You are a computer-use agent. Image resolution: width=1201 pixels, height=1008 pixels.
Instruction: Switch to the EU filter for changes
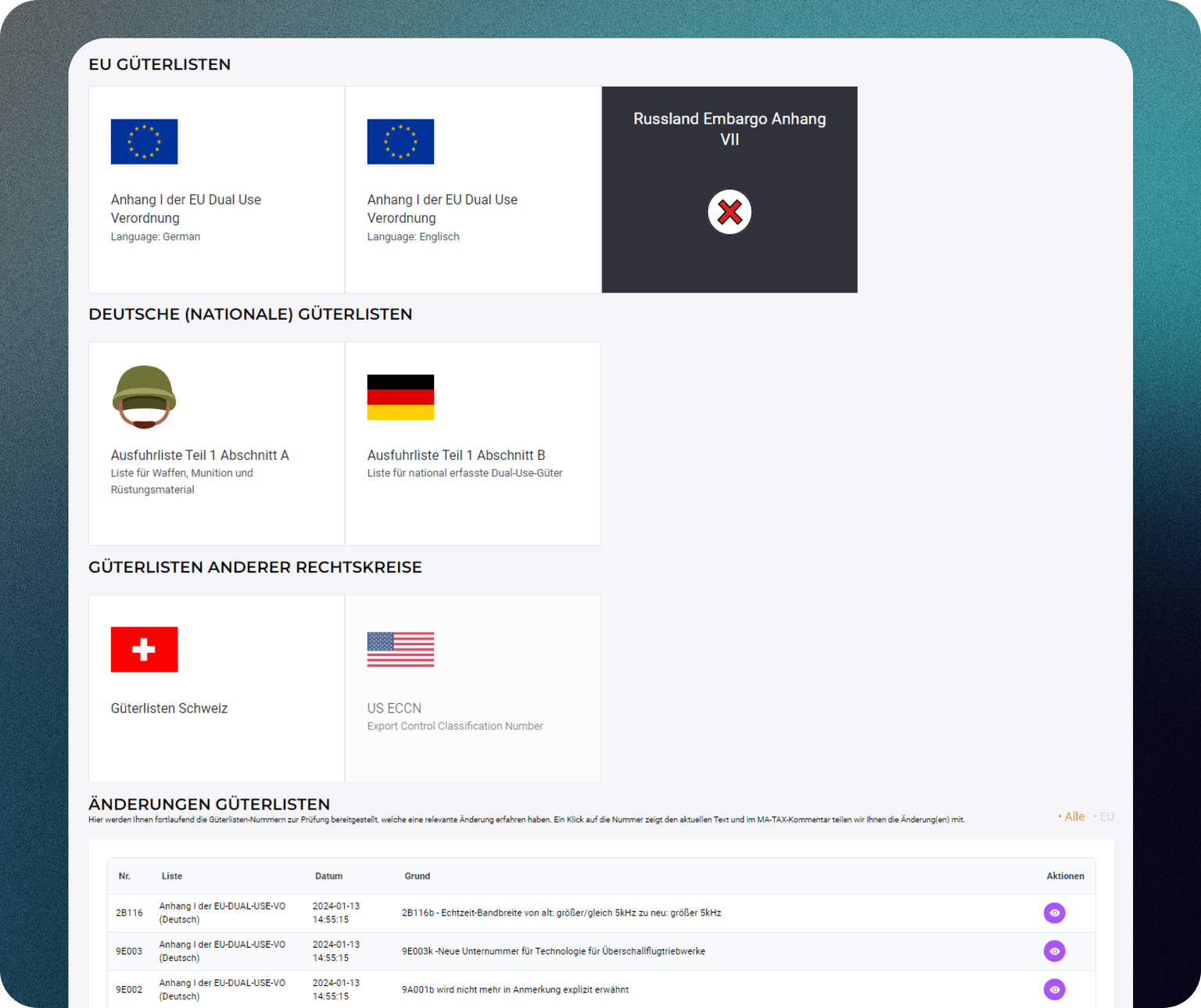pos(1107,816)
